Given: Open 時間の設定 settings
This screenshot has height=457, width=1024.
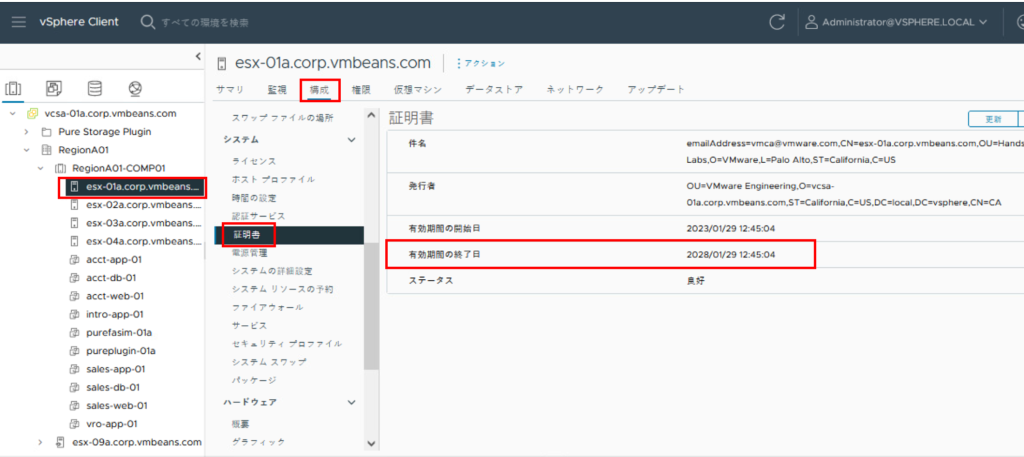Looking at the screenshot, I should pos(254,197).
